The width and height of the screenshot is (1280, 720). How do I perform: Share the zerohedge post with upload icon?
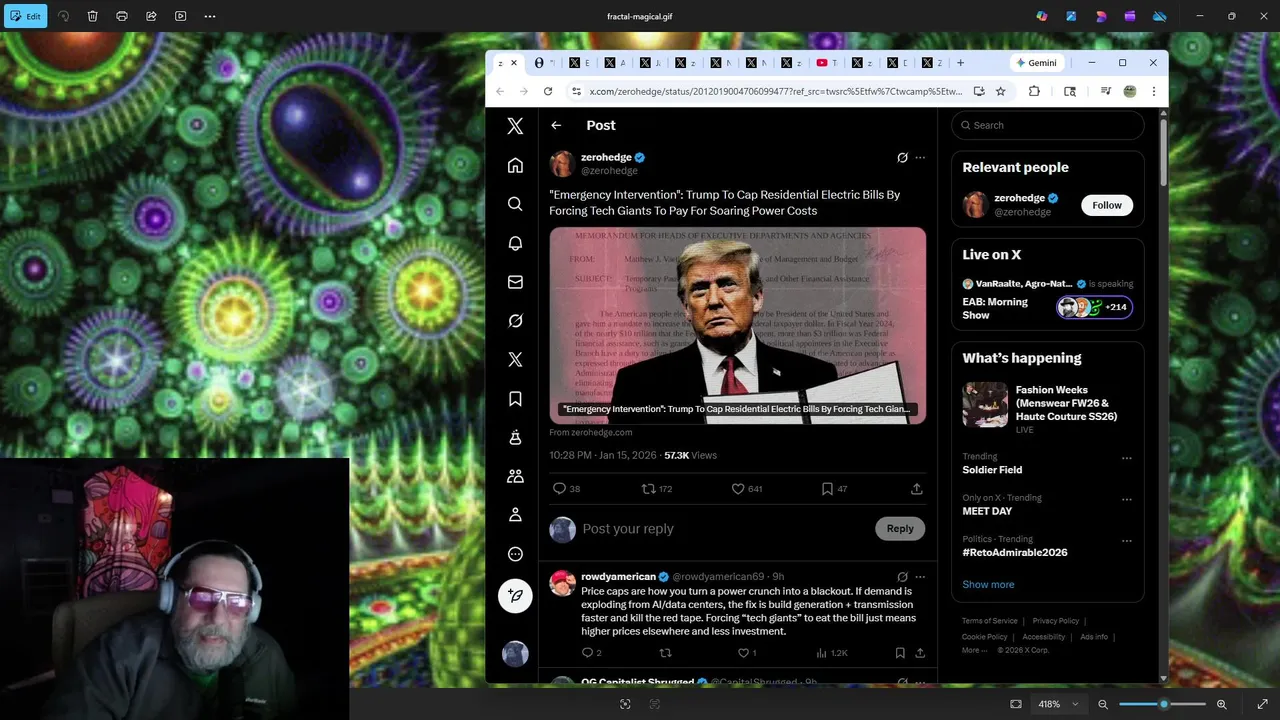[x=916, y=489]
